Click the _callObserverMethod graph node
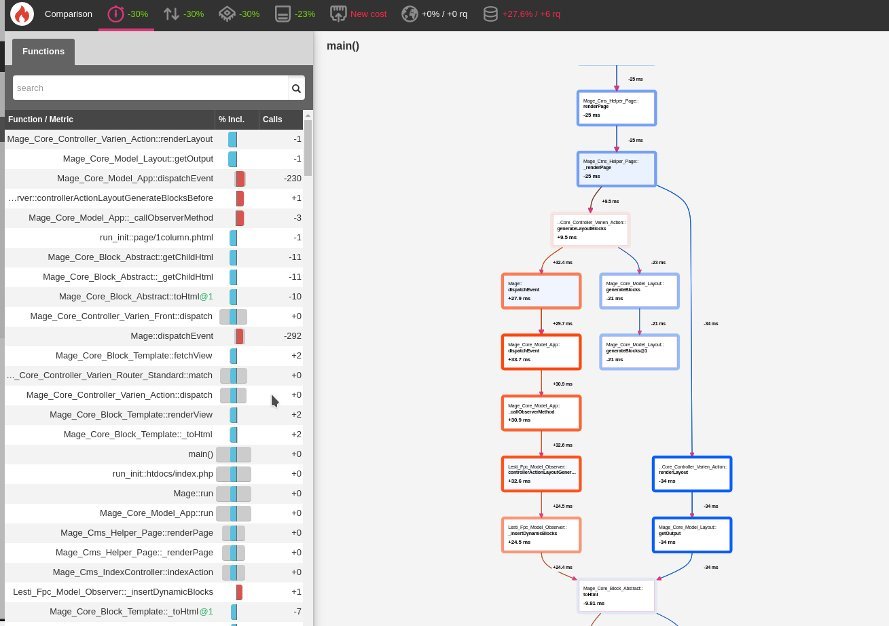Viewport: 889px width, 626px height. 541,413
